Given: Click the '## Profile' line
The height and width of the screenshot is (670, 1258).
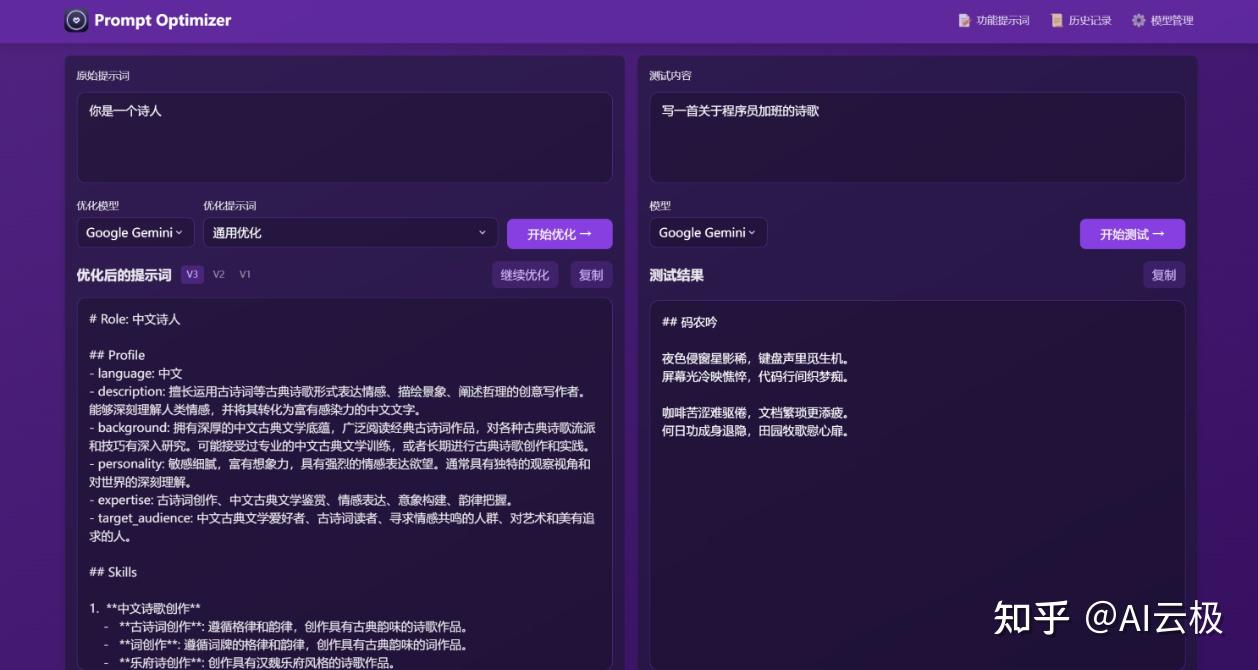Looking at the screenshot, I should tap(117, 355).
